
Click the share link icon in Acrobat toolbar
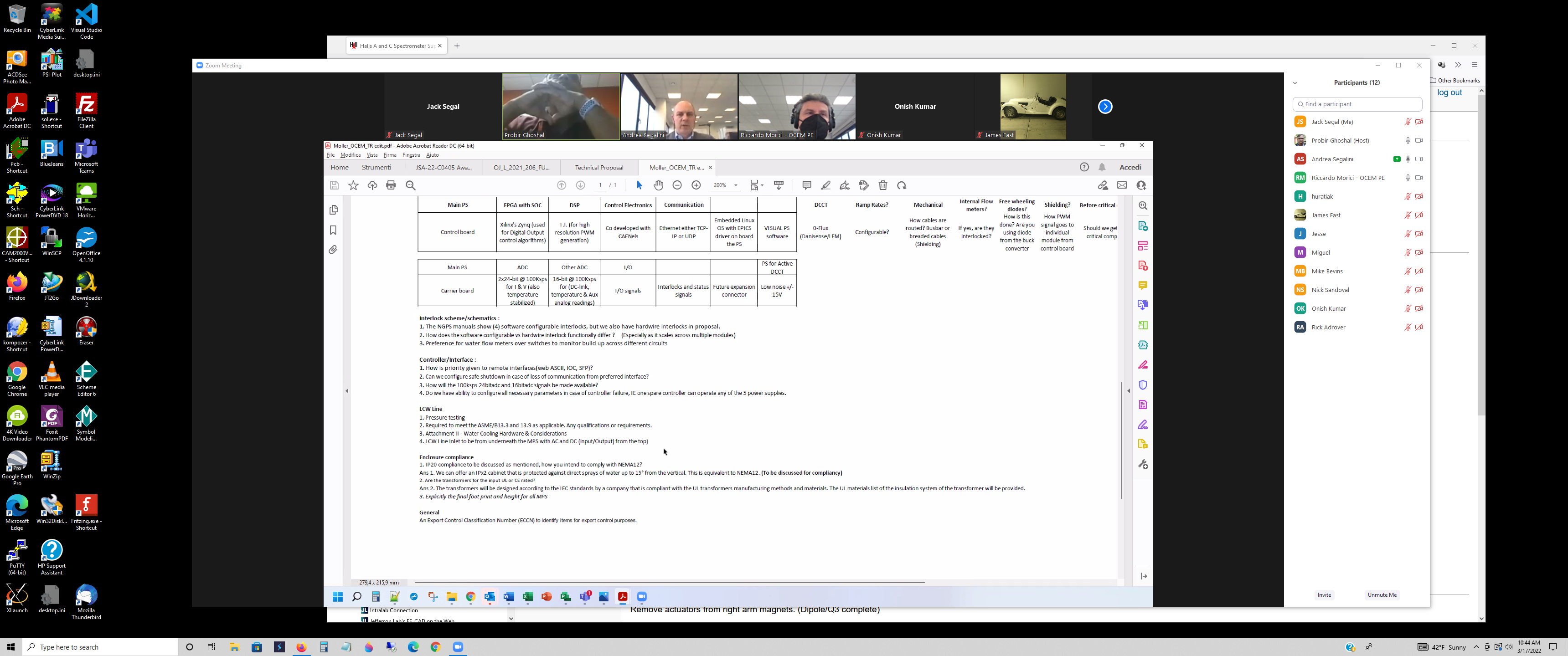(1103, 185)
